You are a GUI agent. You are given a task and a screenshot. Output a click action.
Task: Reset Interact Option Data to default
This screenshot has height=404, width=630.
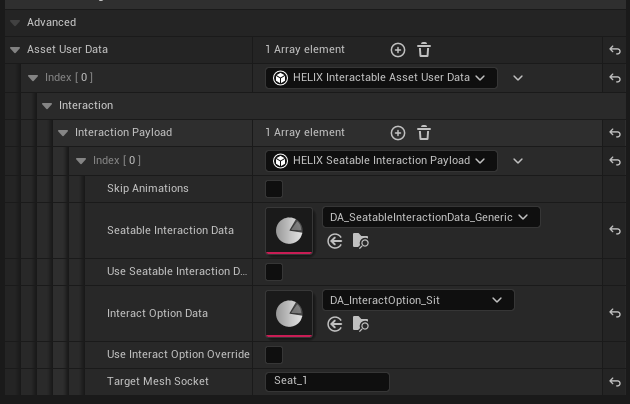615,313
